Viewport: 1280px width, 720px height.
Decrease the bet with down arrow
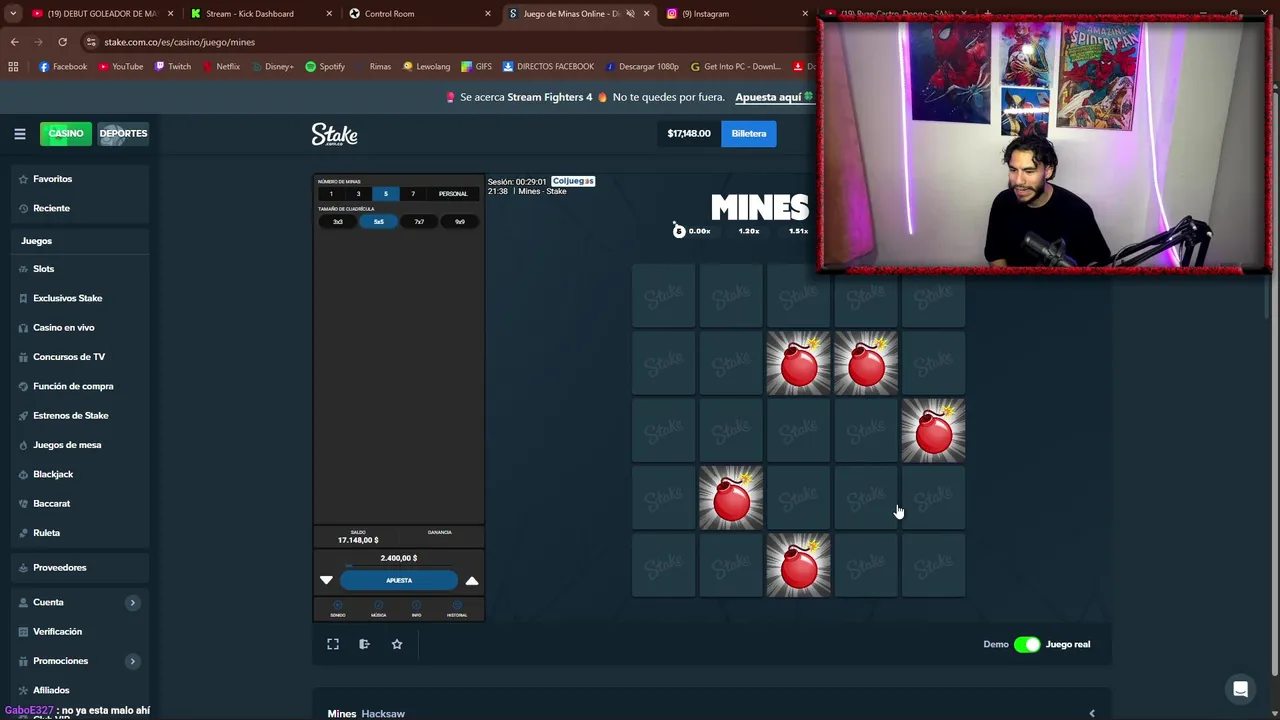pyautogui.click(x=326, y=580)
